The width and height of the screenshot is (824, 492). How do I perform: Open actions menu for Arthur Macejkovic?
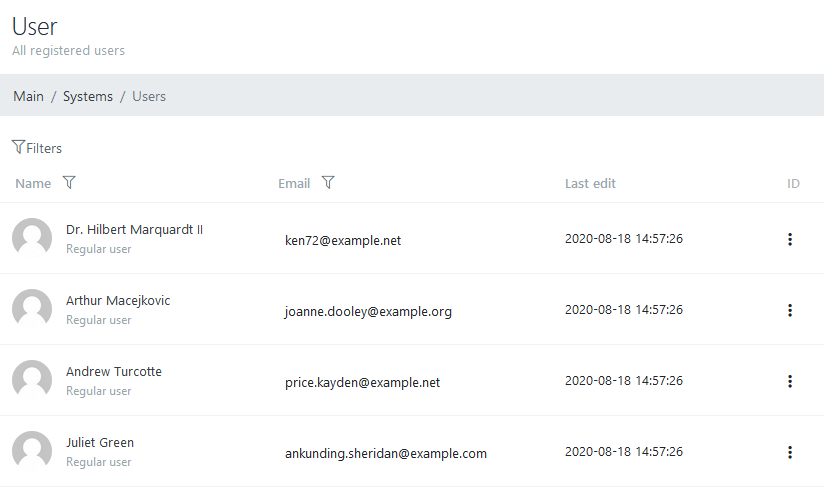click(x=789, y=310)
